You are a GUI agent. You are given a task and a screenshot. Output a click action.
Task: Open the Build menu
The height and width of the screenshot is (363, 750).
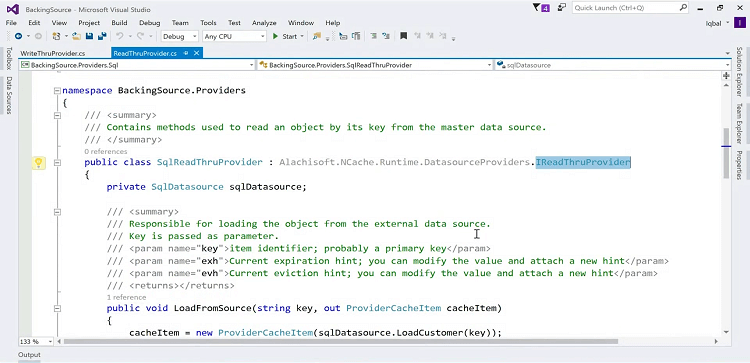click(x=119, y=22)
